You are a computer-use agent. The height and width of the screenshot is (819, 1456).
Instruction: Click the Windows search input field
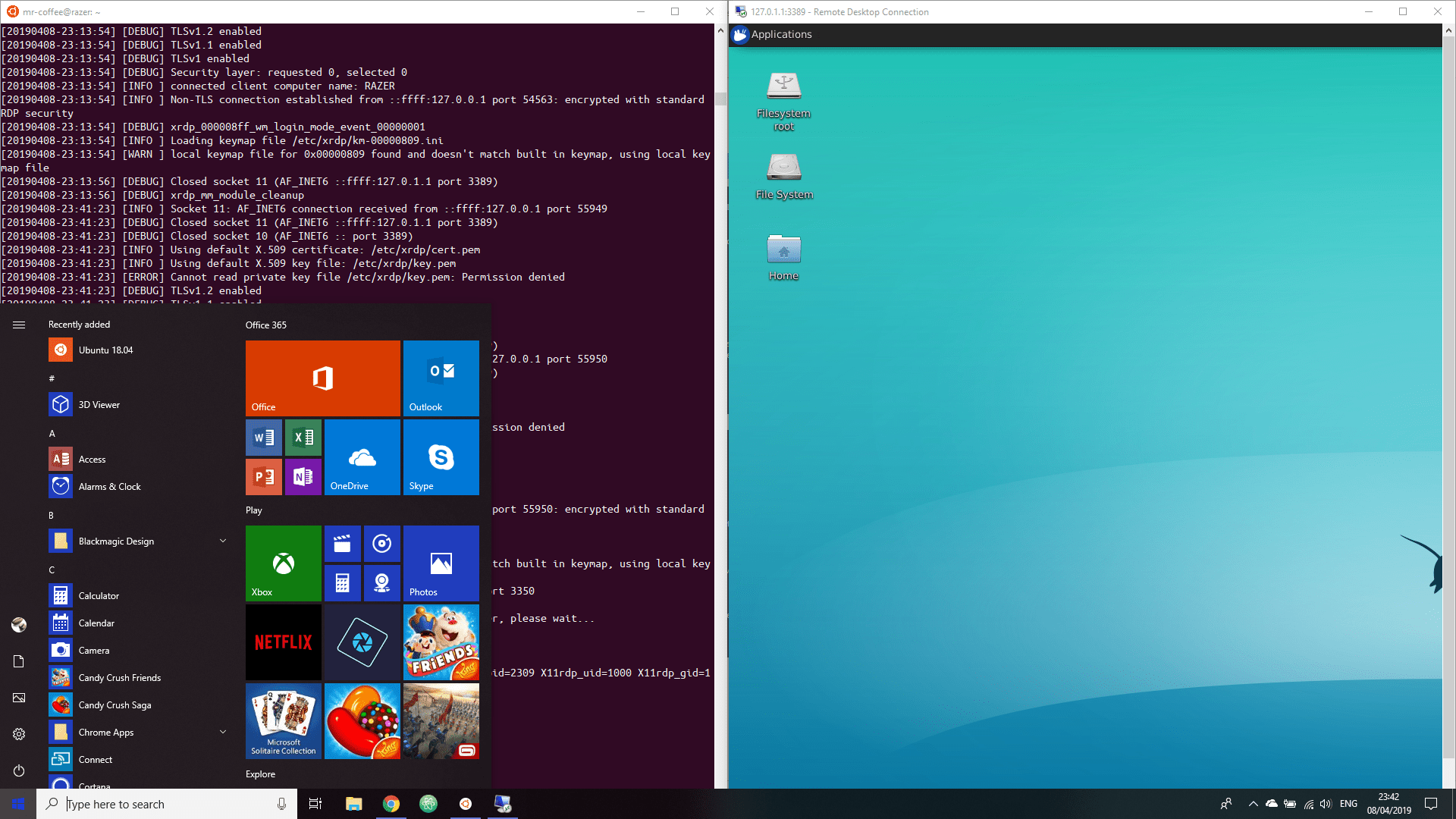pyautogui.click(x=167, y=803)
